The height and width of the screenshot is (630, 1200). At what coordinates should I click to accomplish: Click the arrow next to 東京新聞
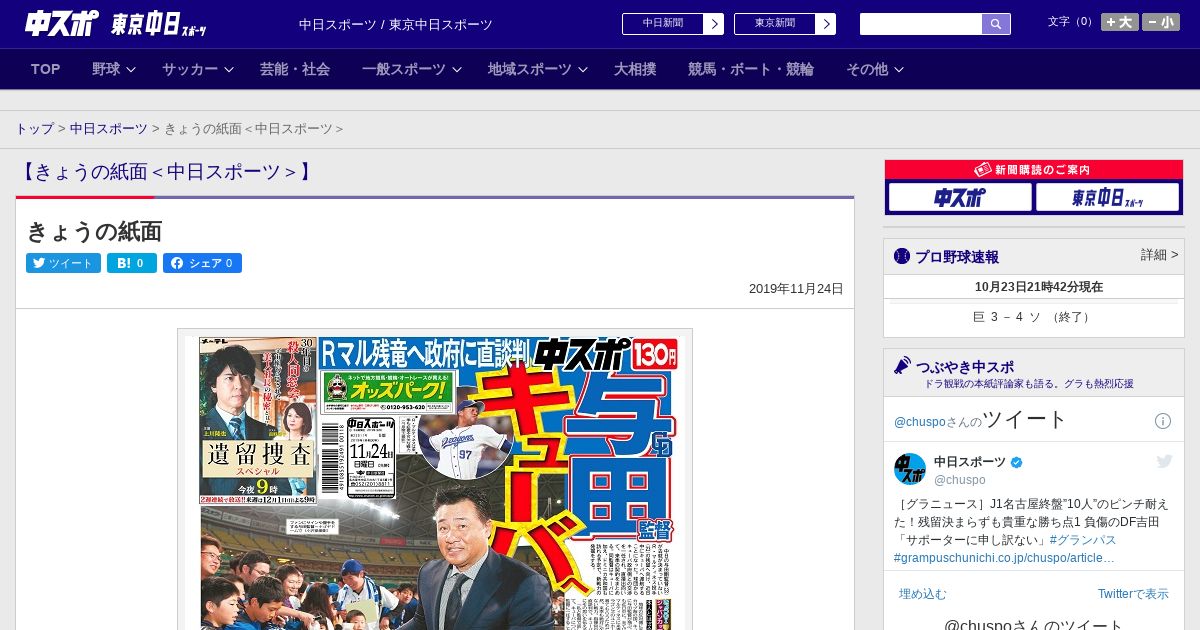826,24
